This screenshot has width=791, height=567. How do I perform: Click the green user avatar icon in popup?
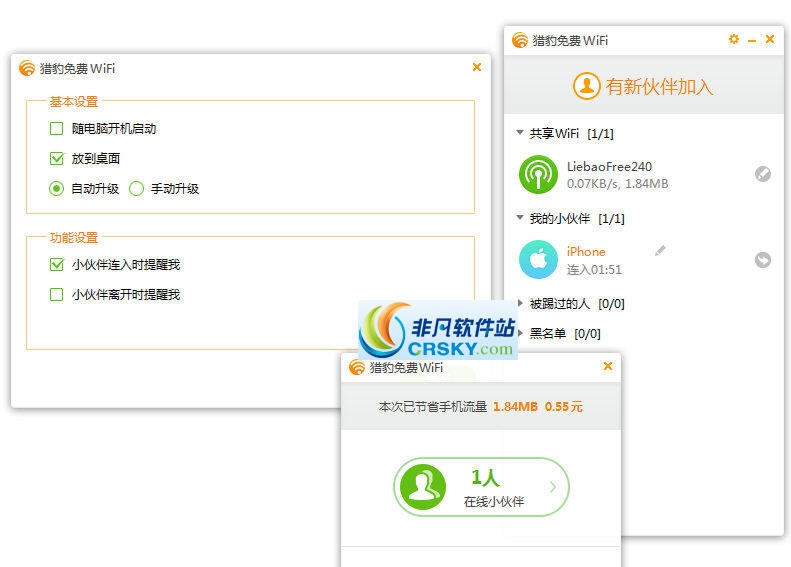pyautogui.click(x=423, y=487)
